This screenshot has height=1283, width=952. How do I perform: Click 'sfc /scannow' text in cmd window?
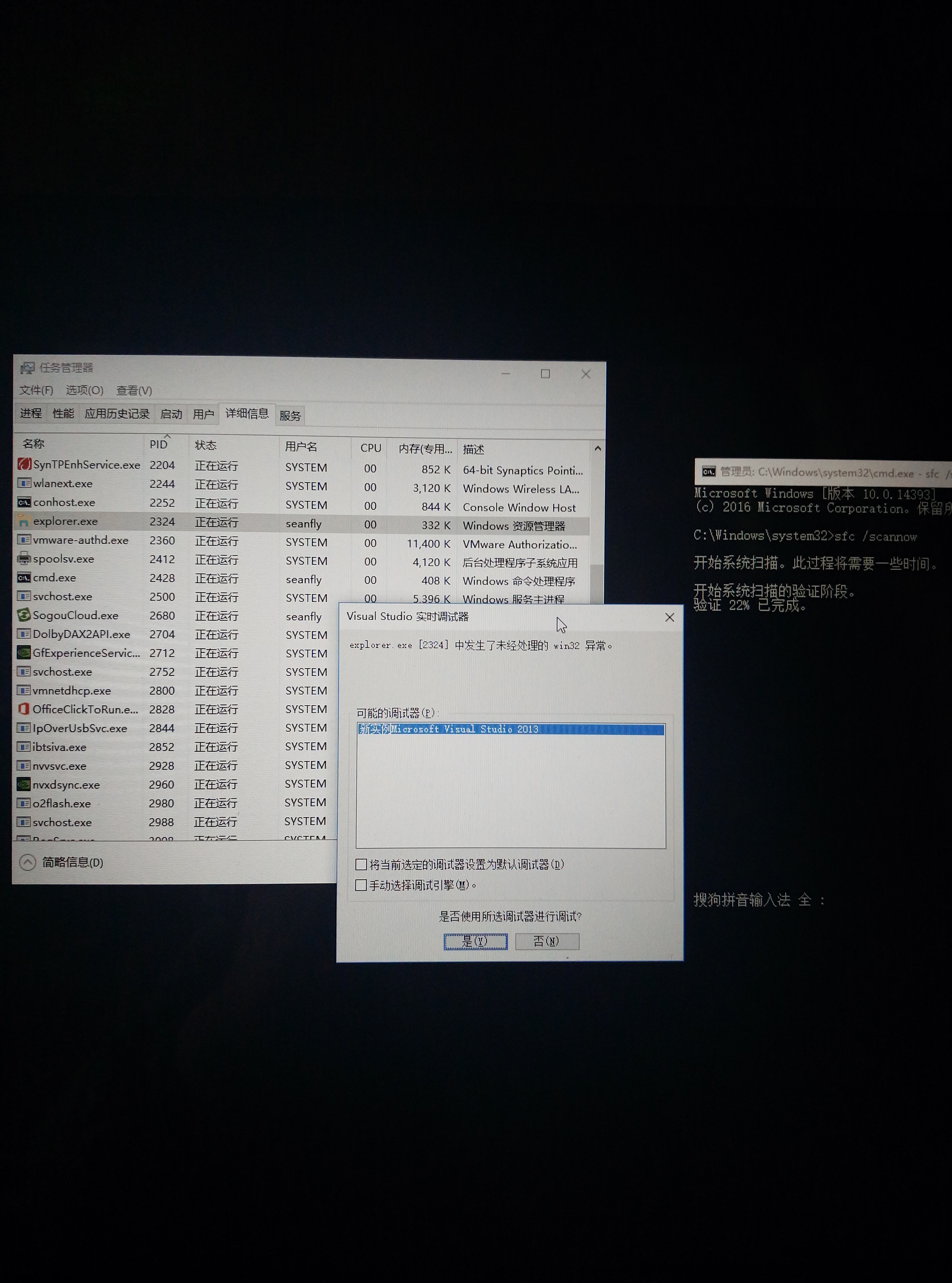pyautogui.click(x=875, y=536)
